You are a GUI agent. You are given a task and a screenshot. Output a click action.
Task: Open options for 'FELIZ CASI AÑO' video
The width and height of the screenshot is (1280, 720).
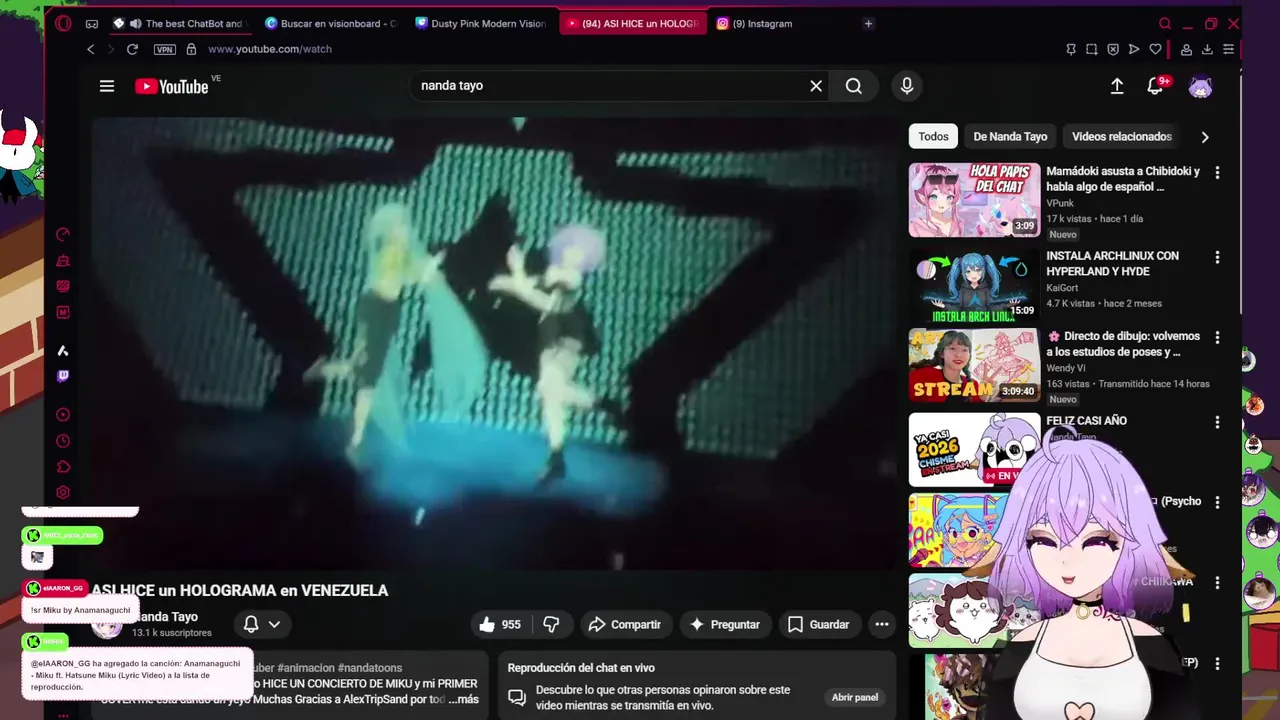[x=1217, y=423]
